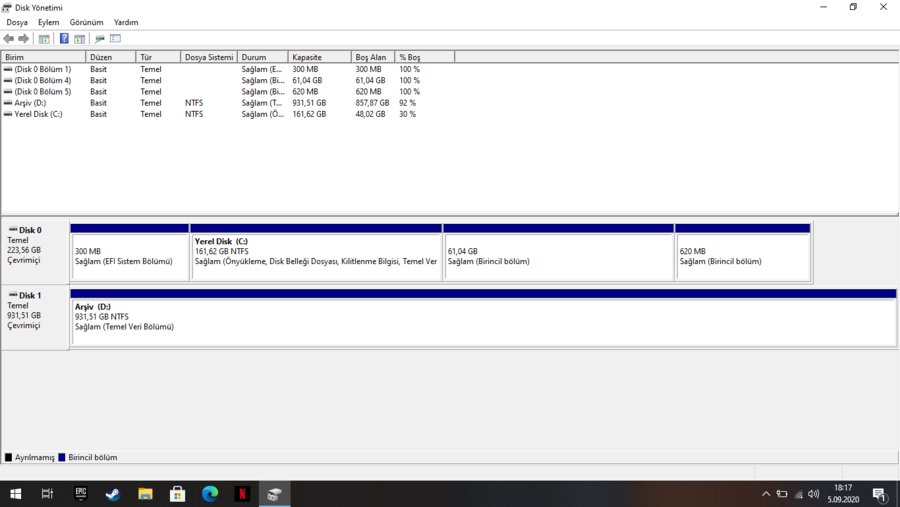Open the clock showing 18:17 5.09.2020

pos(843,494)
